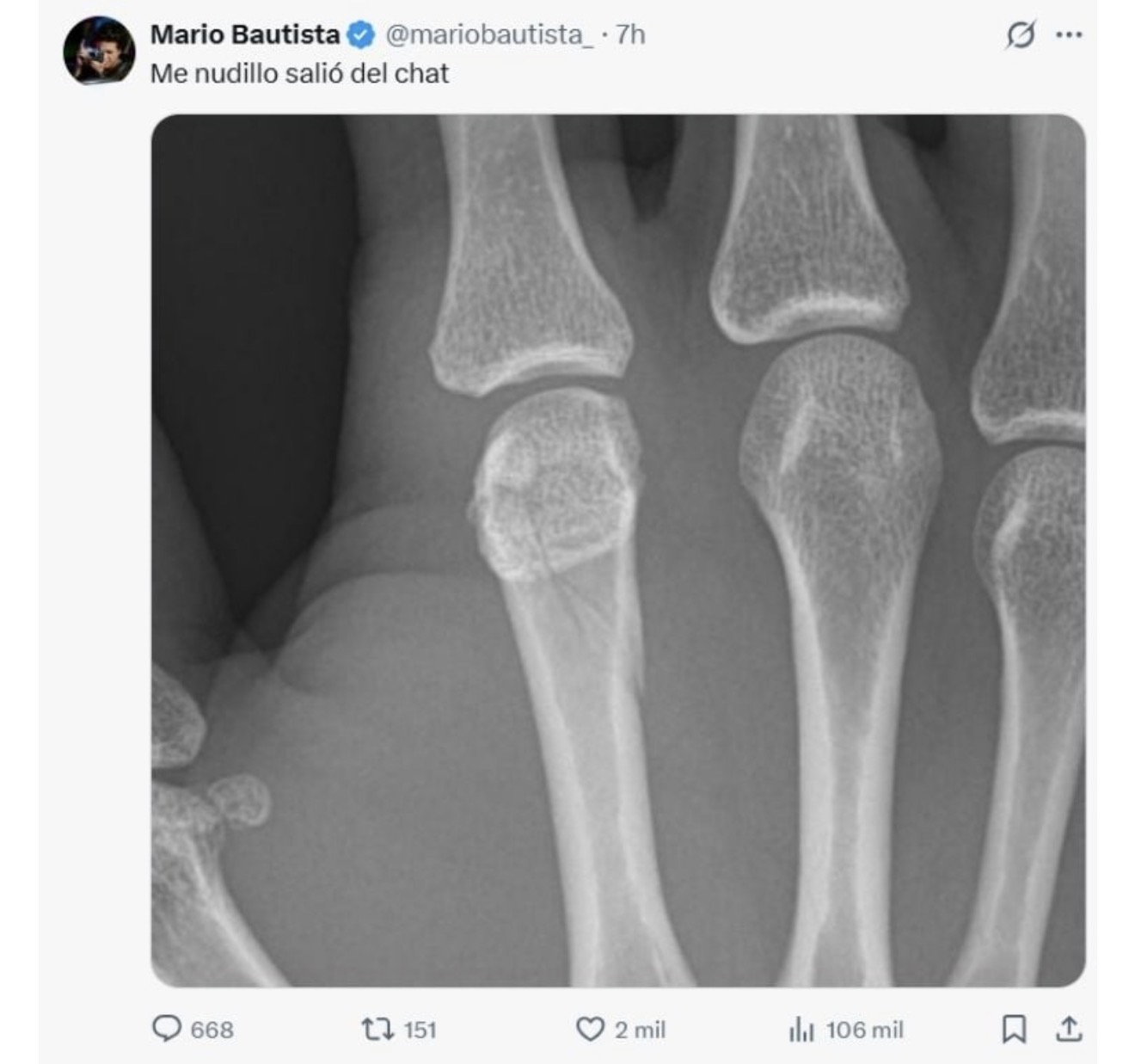Click the blue verified badge
1135x1064 pixels.
pos(361,34)
